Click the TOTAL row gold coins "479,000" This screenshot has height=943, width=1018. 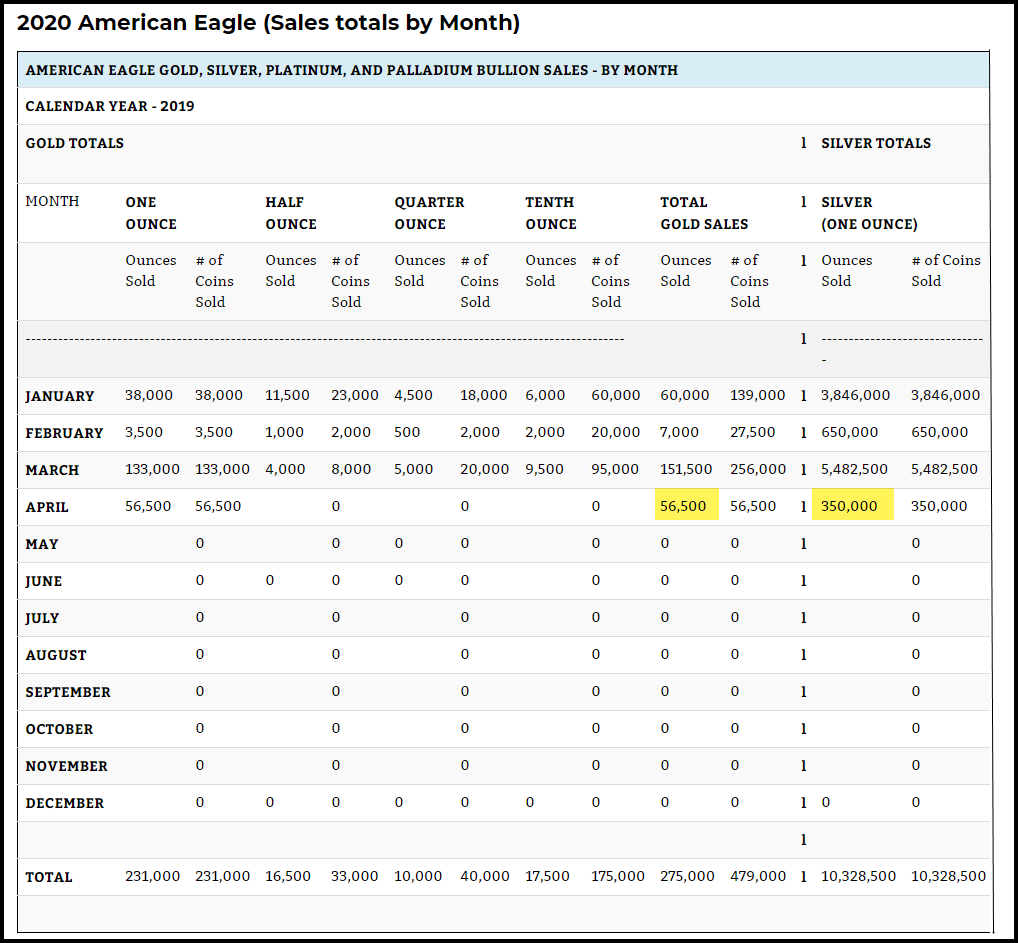coord(758,876)
